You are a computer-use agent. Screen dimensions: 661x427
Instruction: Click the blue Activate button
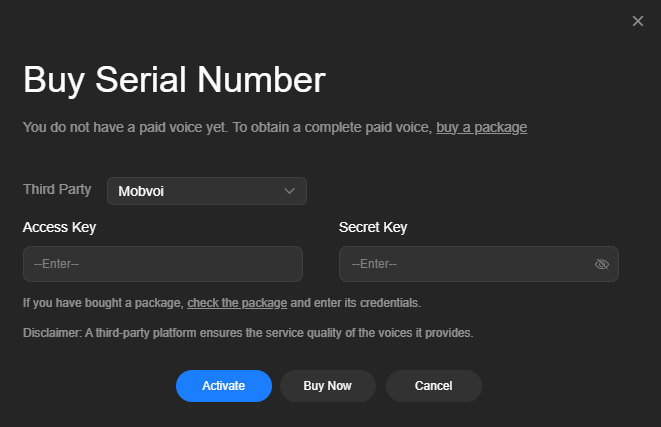pos(224,386)
